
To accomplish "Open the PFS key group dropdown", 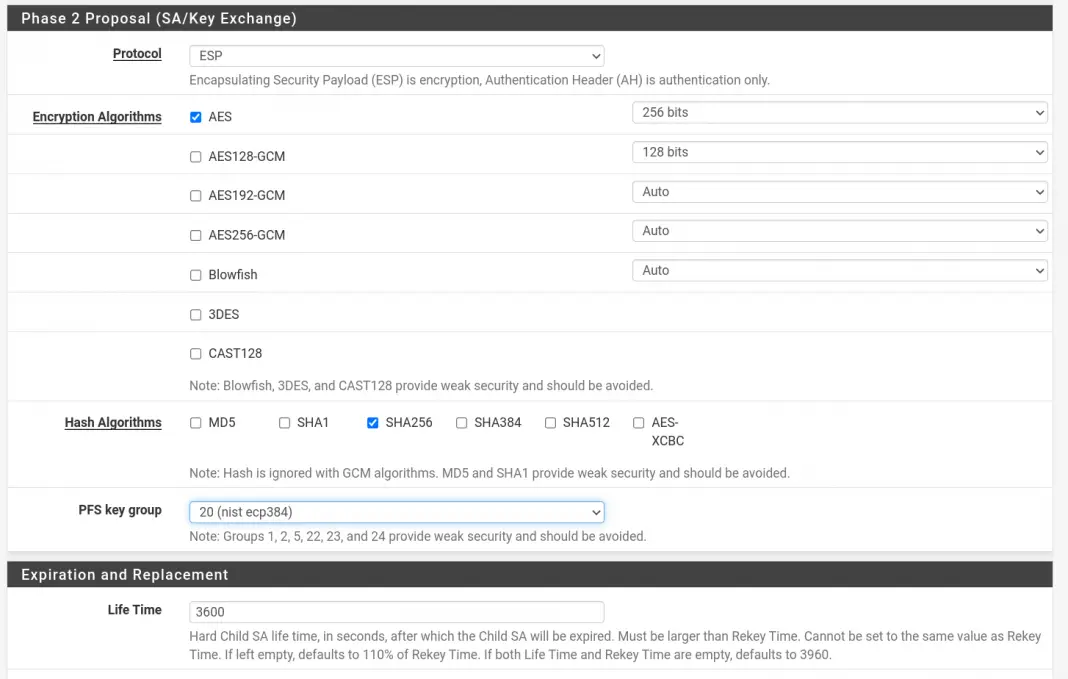I will [396, 511].
